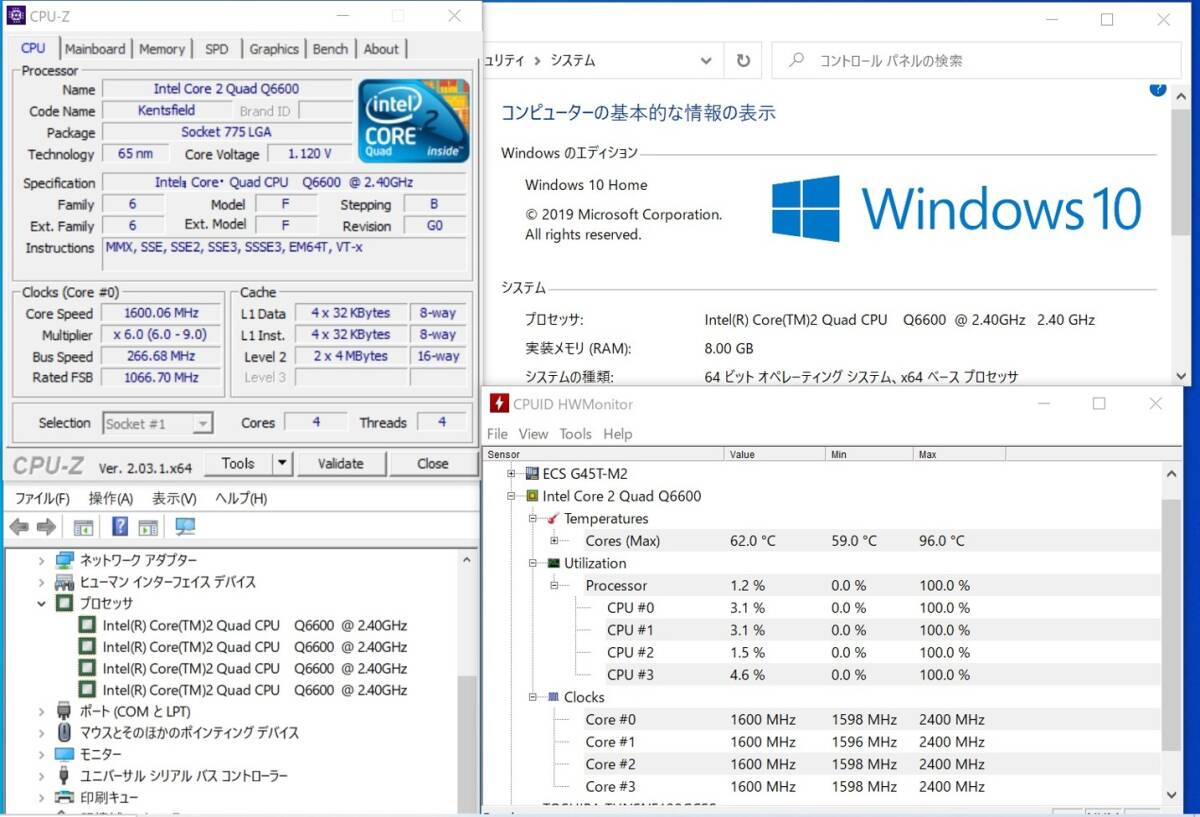
Task: Open the blue question mark Help icon in Device Manager
Action: (x=120, y=526)
